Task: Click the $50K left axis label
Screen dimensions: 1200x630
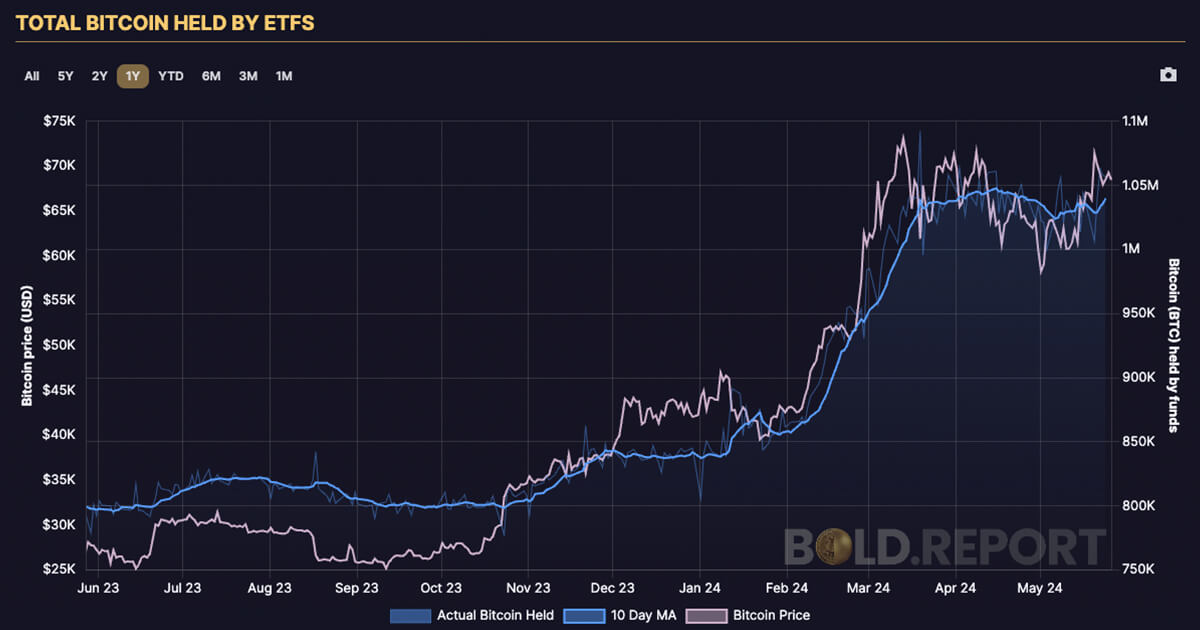Action: point(61,345)
